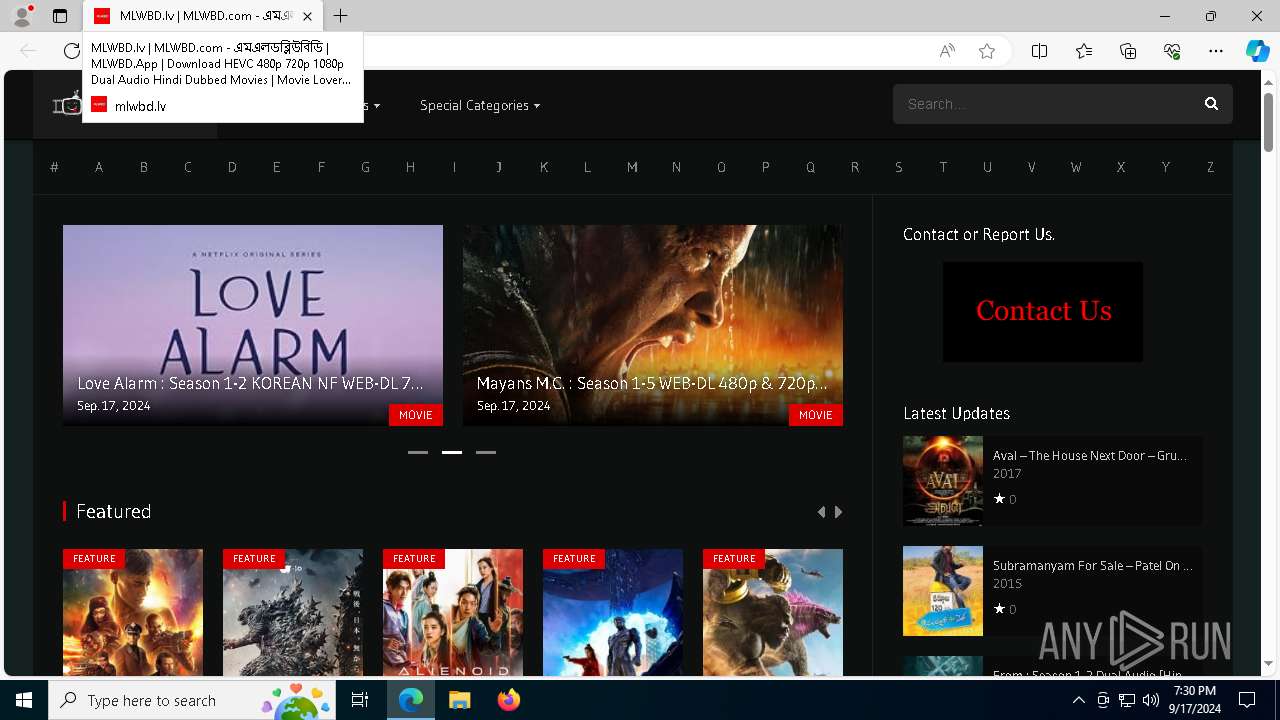Image resolution: width=1280 pixels, height=720 pixels.
Task: Open the Godzilla x Kong Featured poster
Action: [x=773, y=612]
